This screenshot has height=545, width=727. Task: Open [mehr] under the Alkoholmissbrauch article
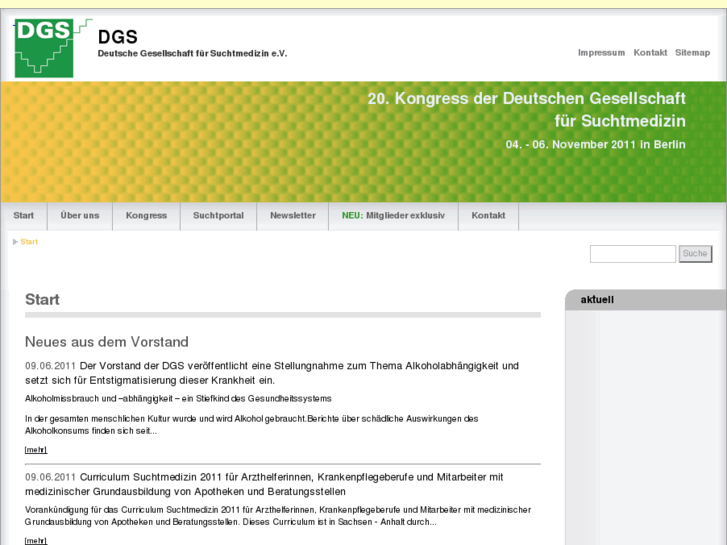(36, 450)
